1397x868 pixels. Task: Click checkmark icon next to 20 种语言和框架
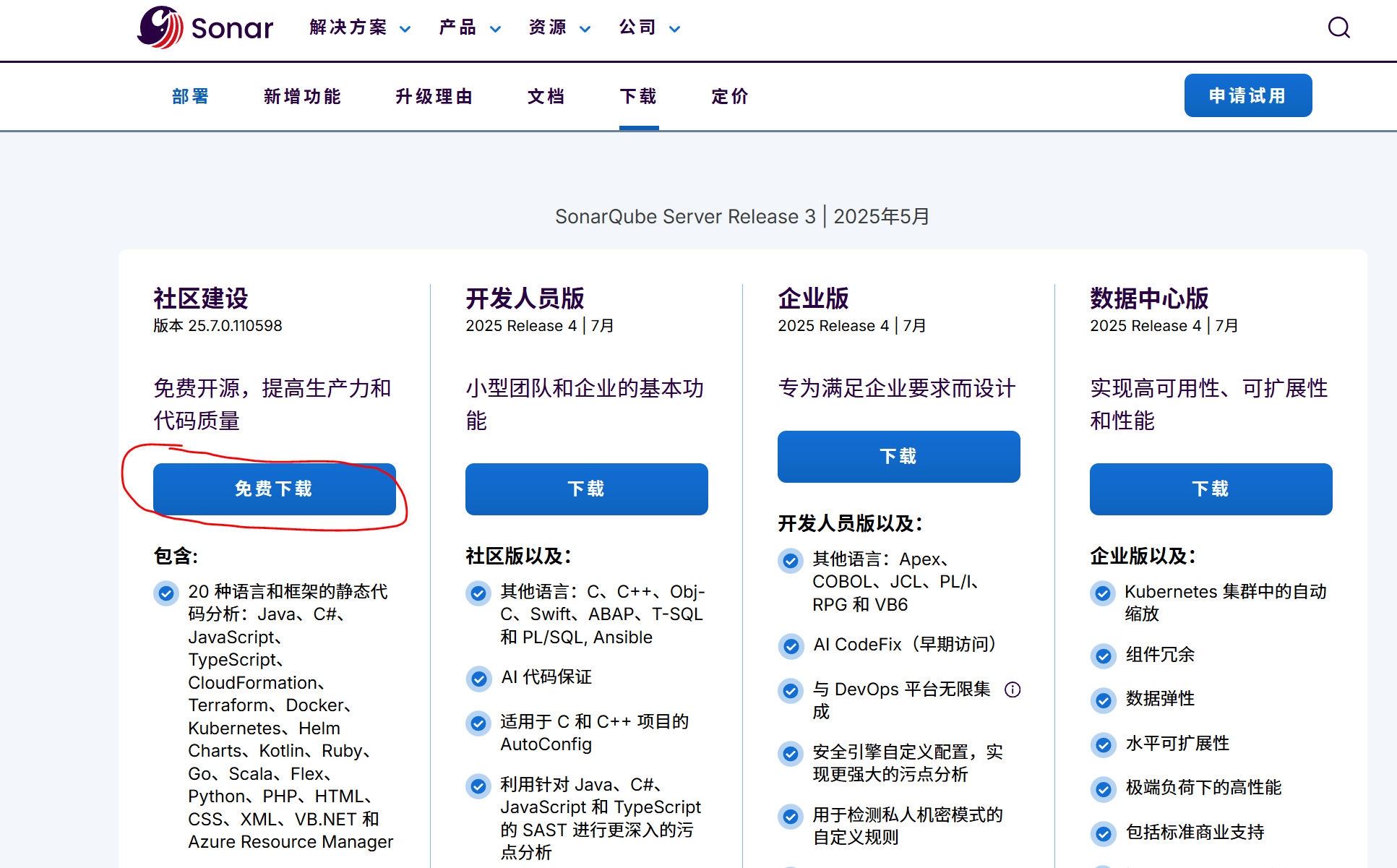[x=166, y=593]
